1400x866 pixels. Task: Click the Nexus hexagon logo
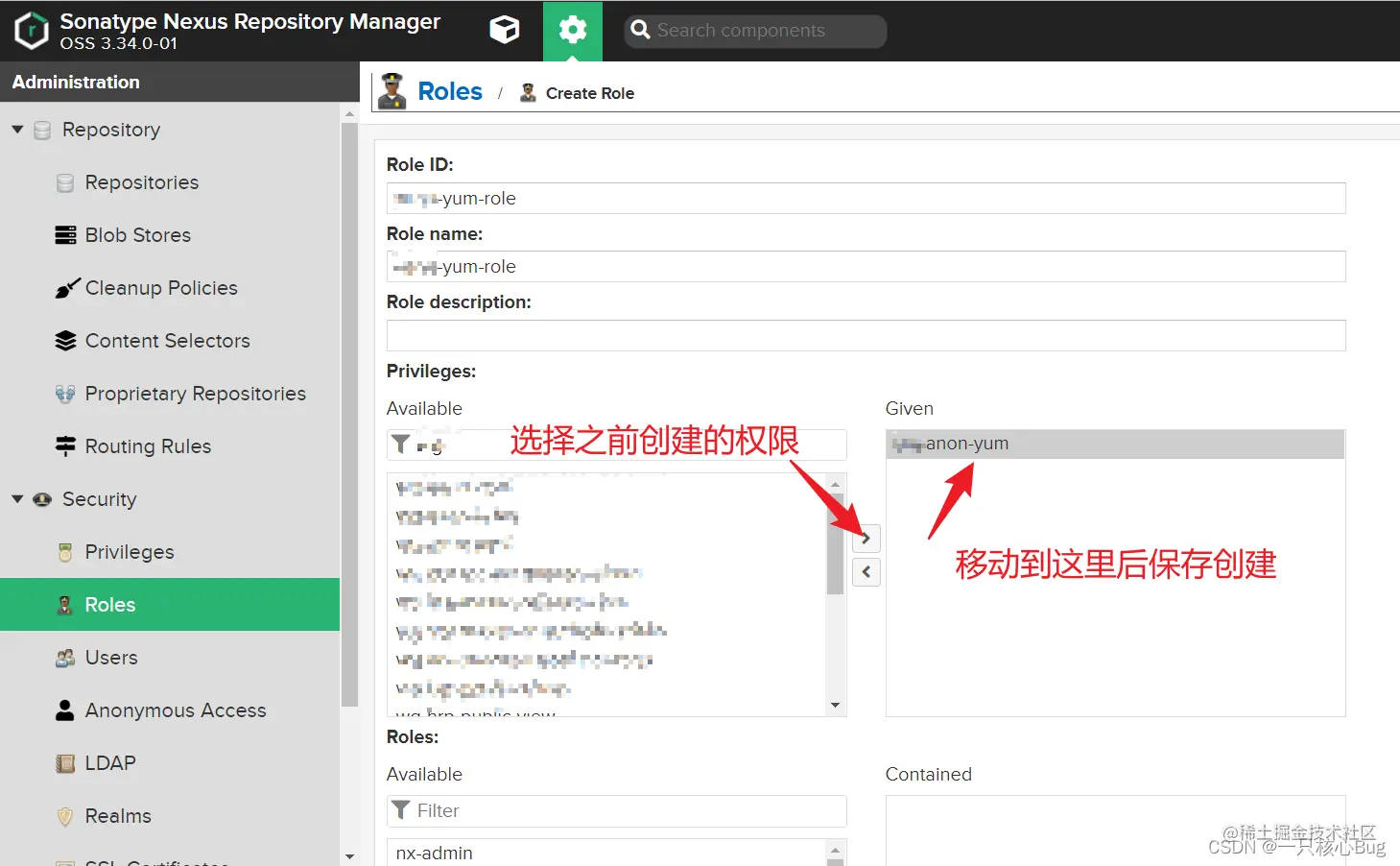(32, 31)
